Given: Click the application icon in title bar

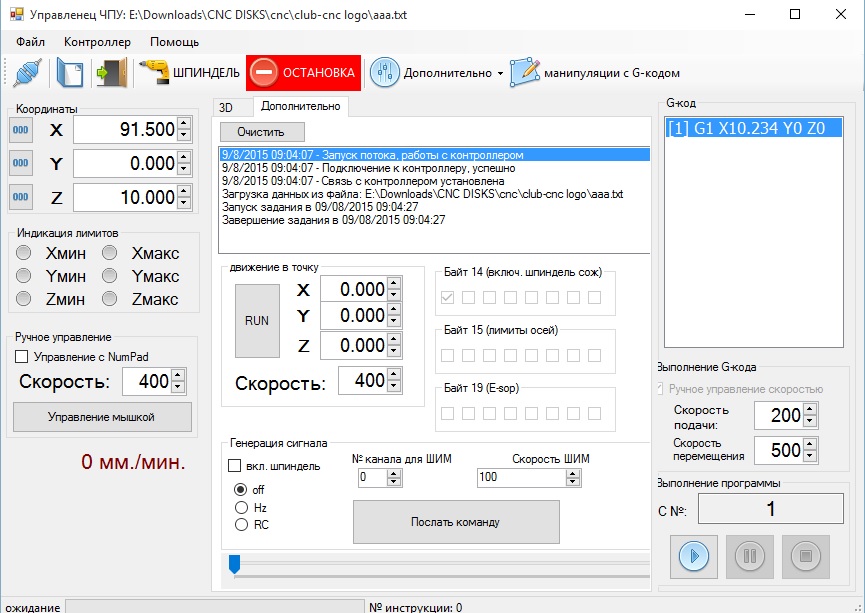Looking at the screenshot, I should point(17,14).
